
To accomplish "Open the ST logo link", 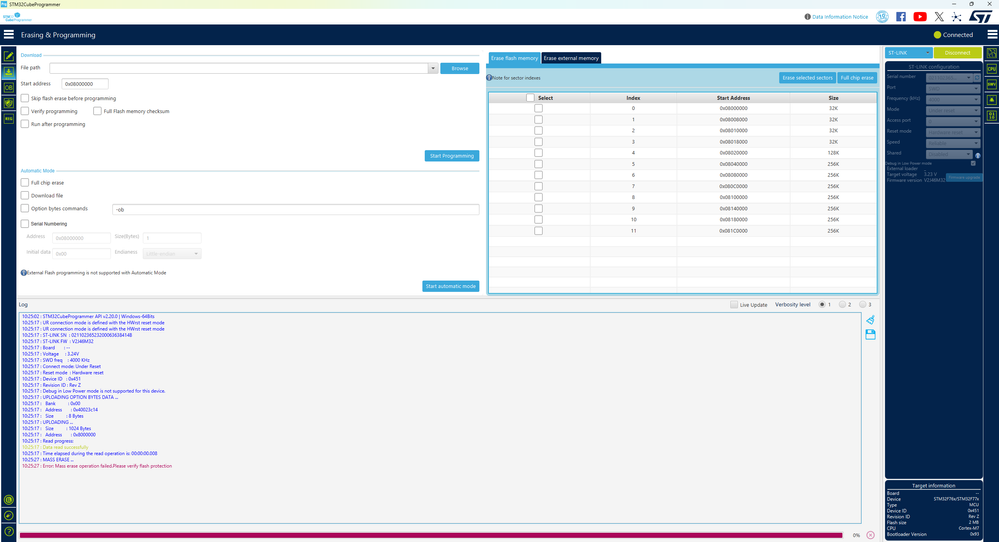I will pyautogui.click(x=981, y=17).
